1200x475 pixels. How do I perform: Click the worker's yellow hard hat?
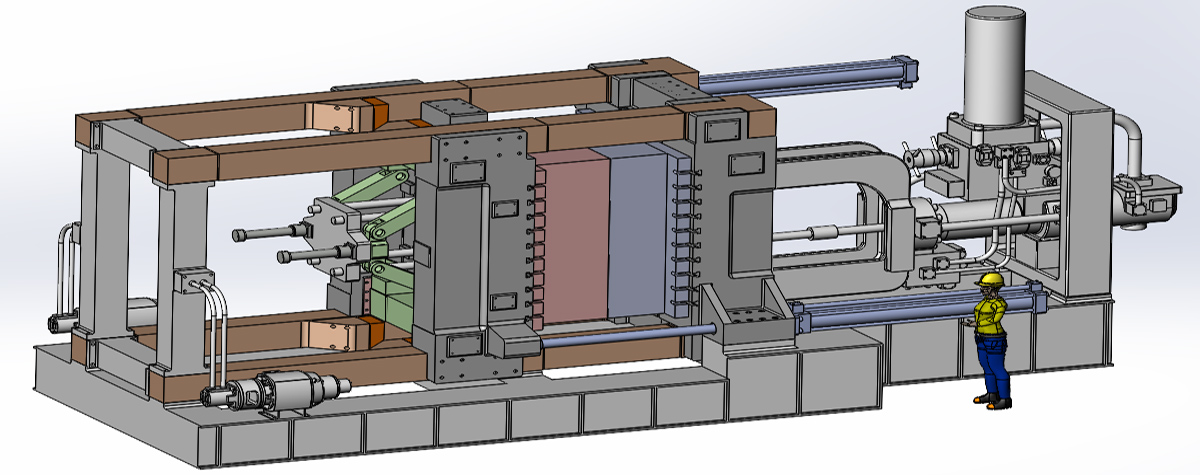pyautogui.click(x=990, y=279)
